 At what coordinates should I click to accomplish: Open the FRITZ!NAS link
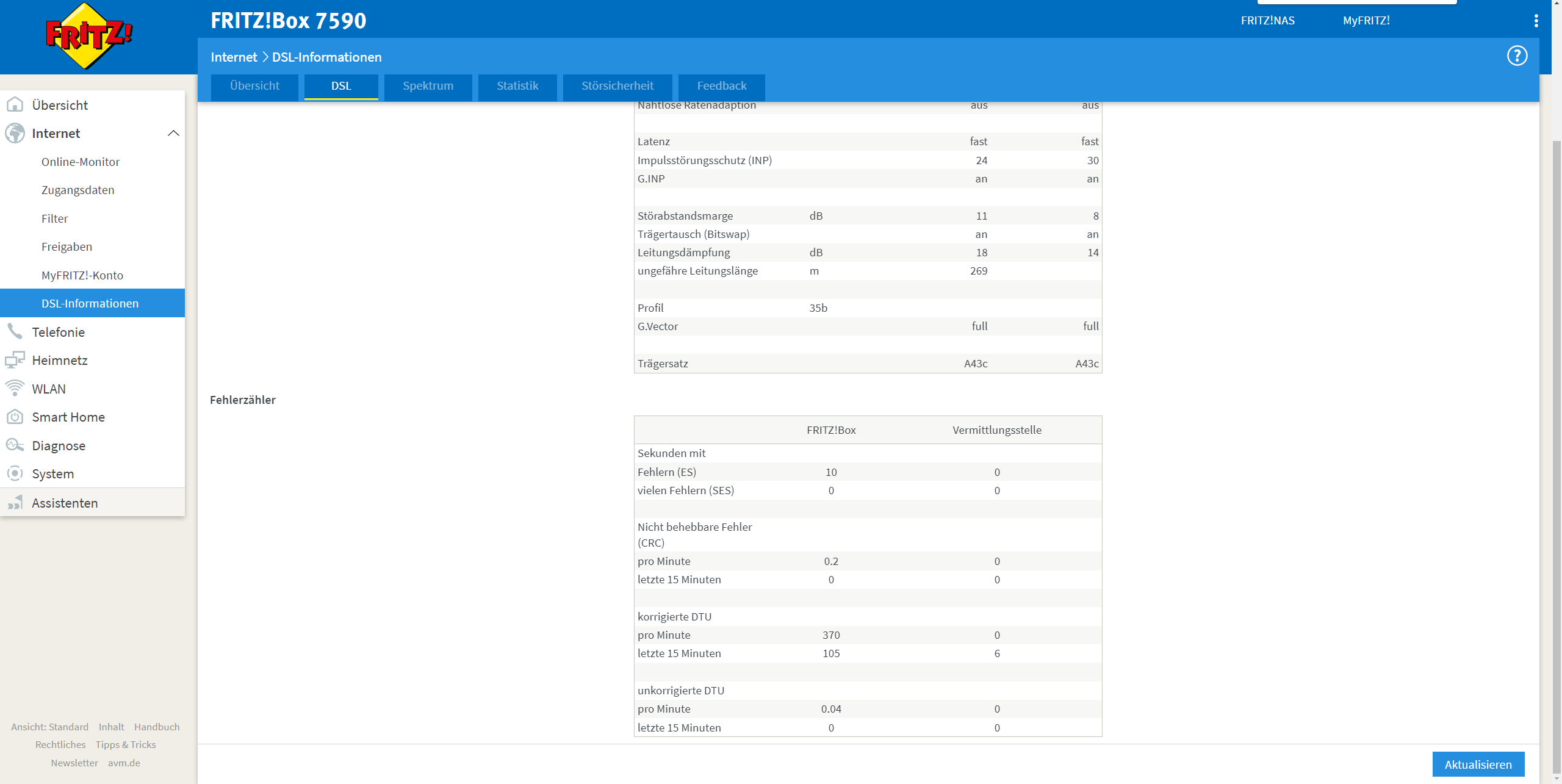click(1267, 20)
